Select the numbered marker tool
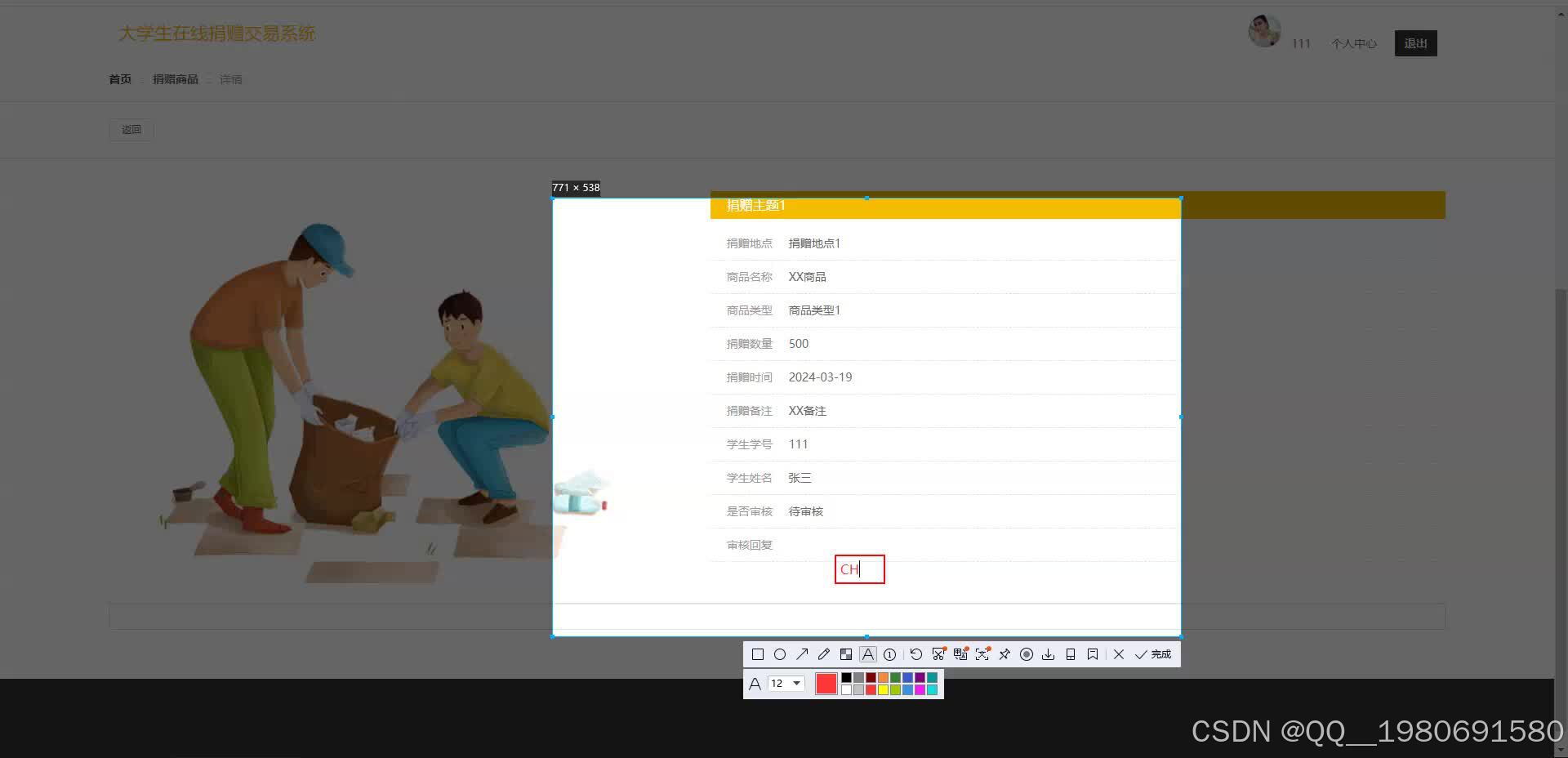The image size is (1568, 758). point(890,654)
